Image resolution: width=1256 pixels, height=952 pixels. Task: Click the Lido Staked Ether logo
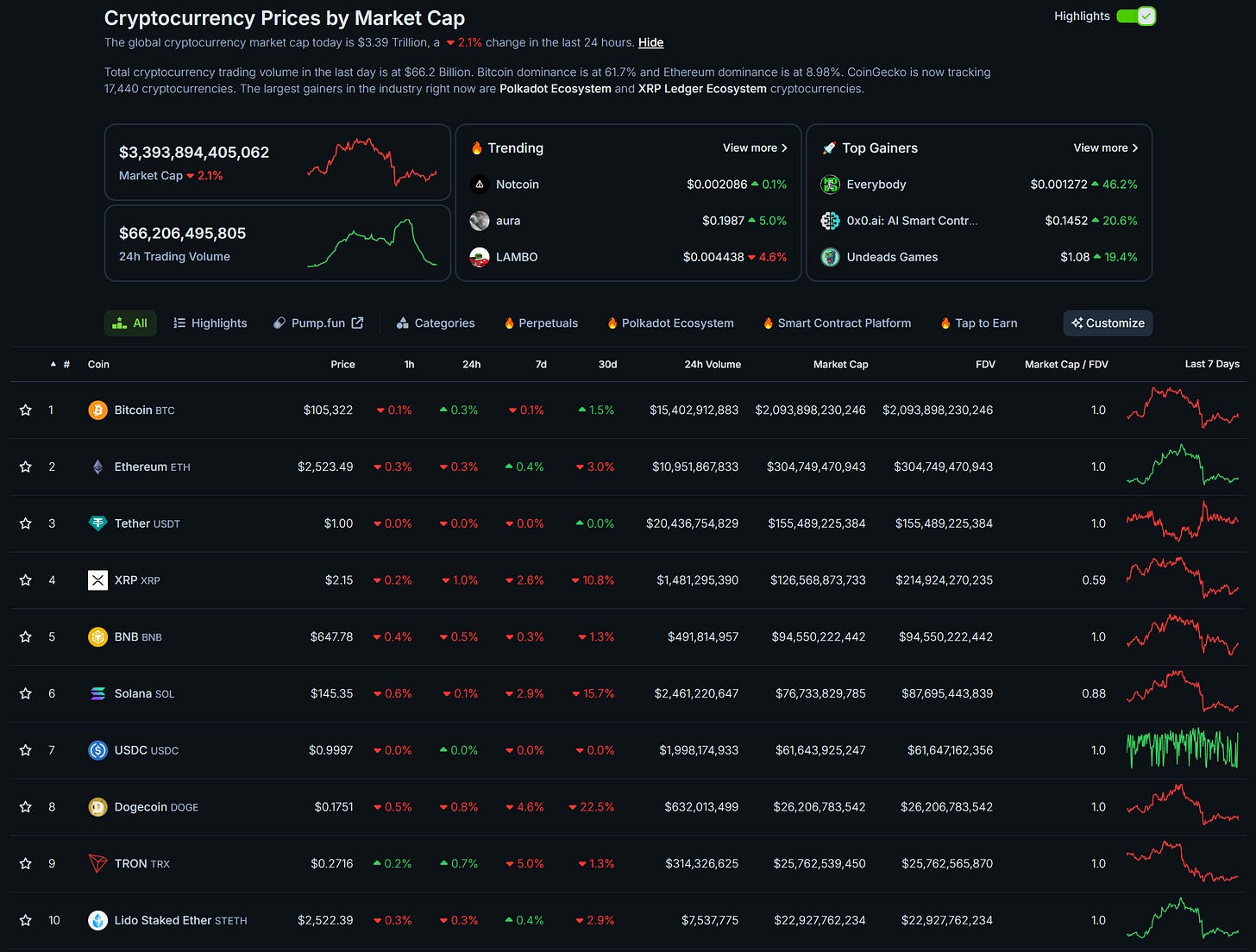click(x=97, y=920)
